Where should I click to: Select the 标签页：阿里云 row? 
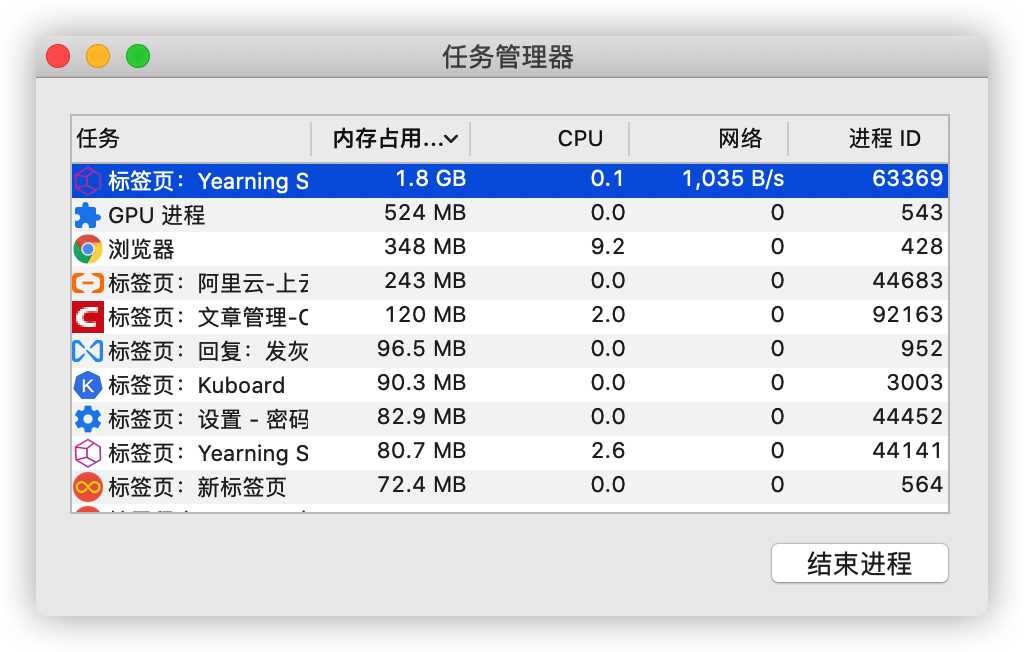click(509, 283)
